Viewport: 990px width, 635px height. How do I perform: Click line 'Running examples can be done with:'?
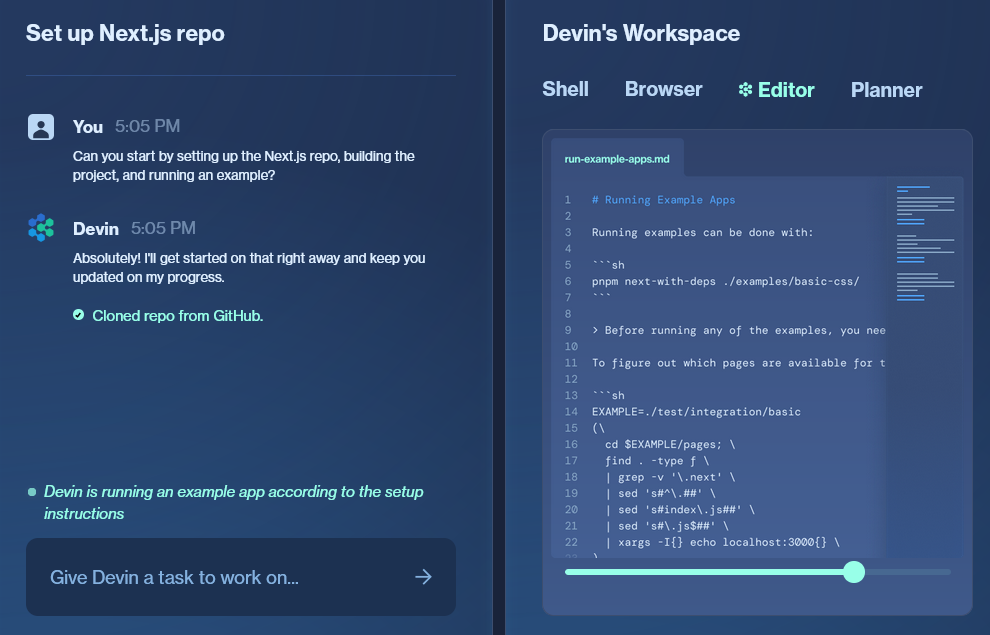pyautogui.click(x=702, y=232)
